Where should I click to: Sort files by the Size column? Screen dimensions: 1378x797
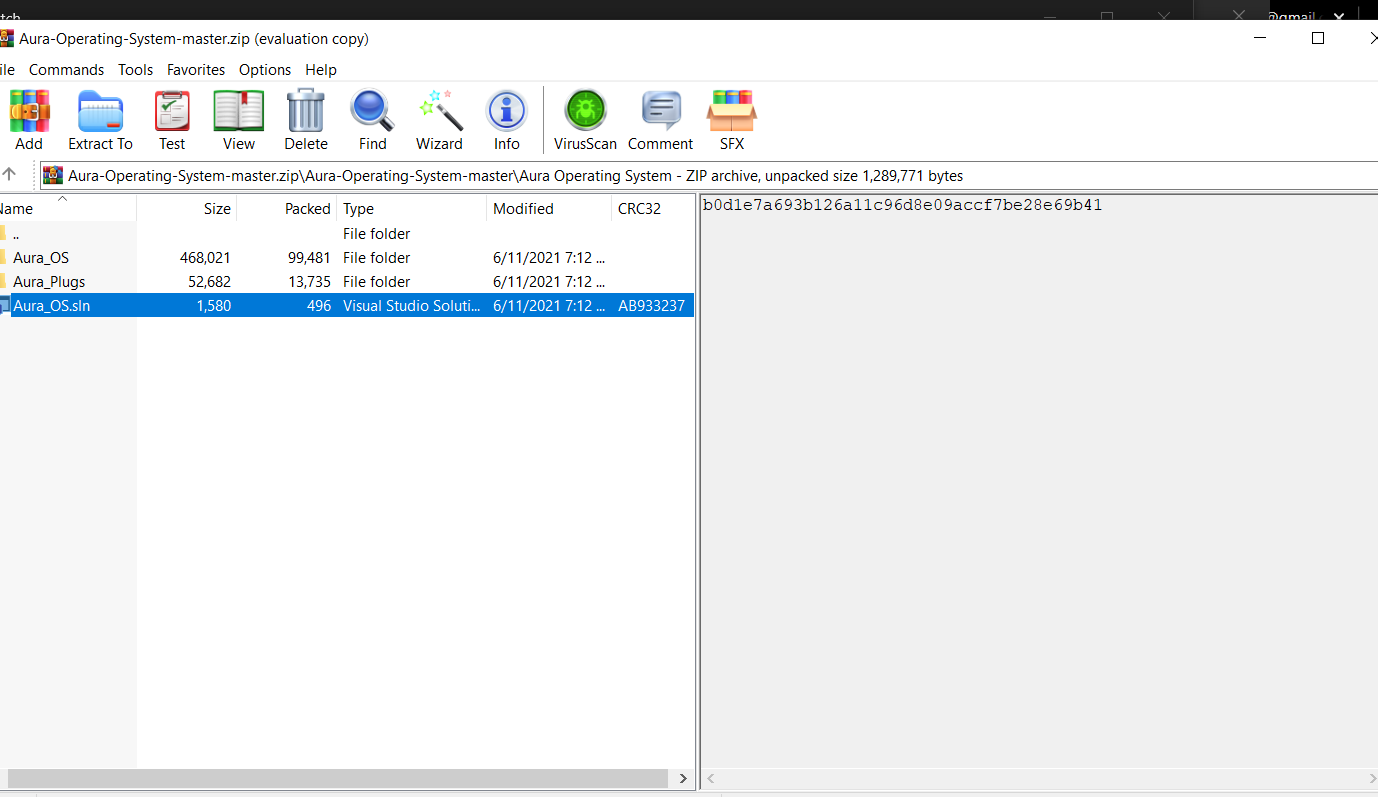[x=216, y=208]
